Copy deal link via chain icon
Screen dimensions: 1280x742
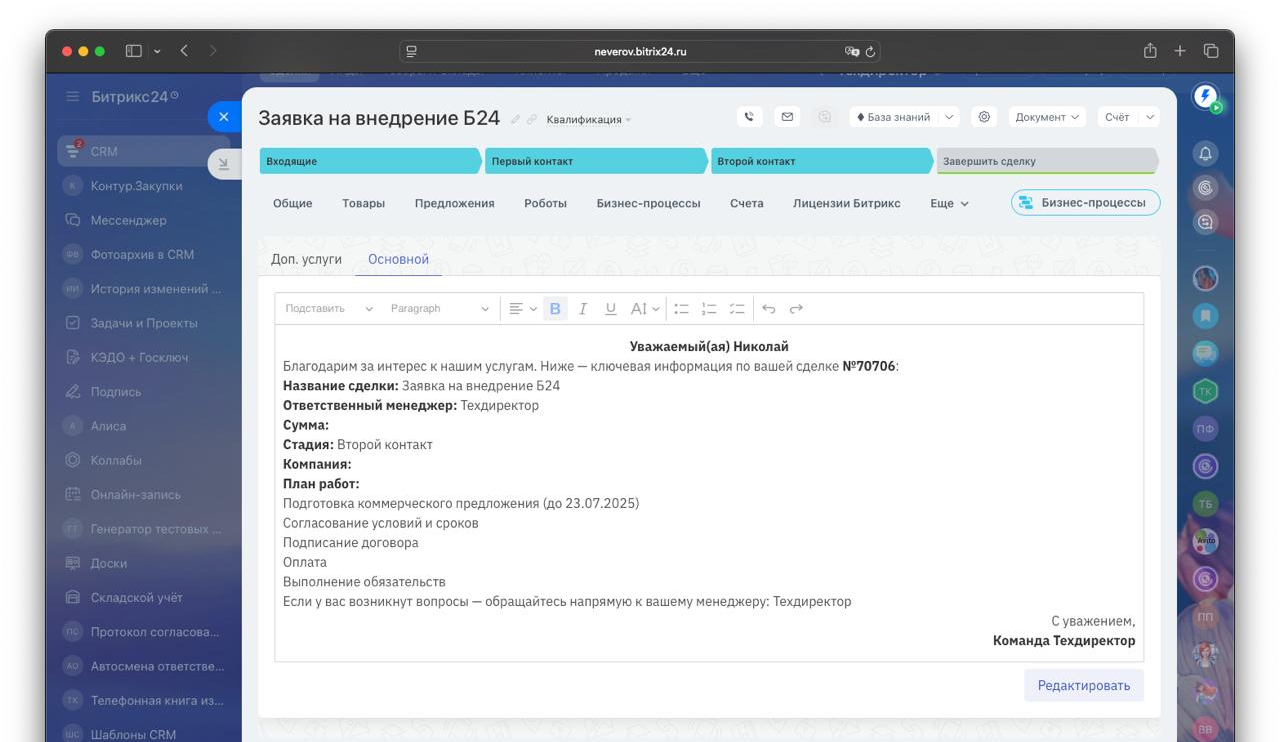(x=532, y=119)
